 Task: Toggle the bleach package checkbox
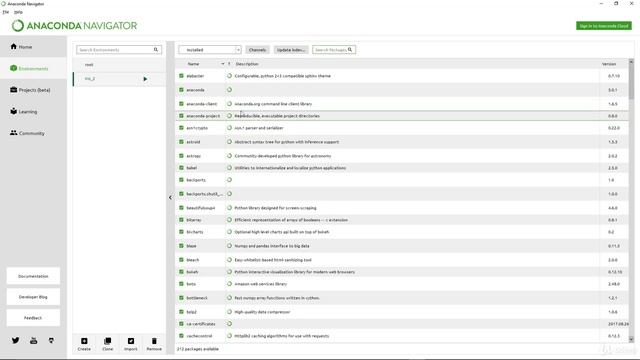tap(181, 260)
